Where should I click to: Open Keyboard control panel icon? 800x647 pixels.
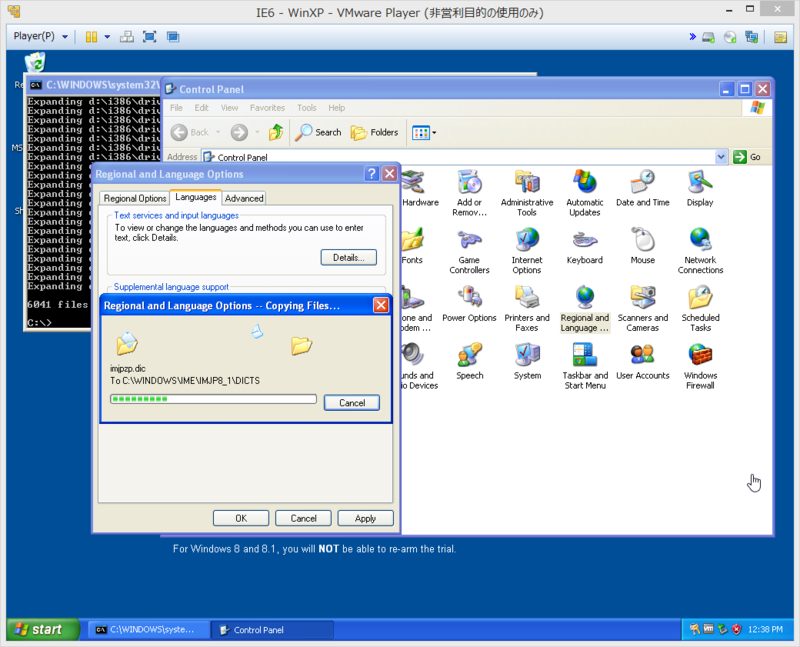tap(585, 246)
